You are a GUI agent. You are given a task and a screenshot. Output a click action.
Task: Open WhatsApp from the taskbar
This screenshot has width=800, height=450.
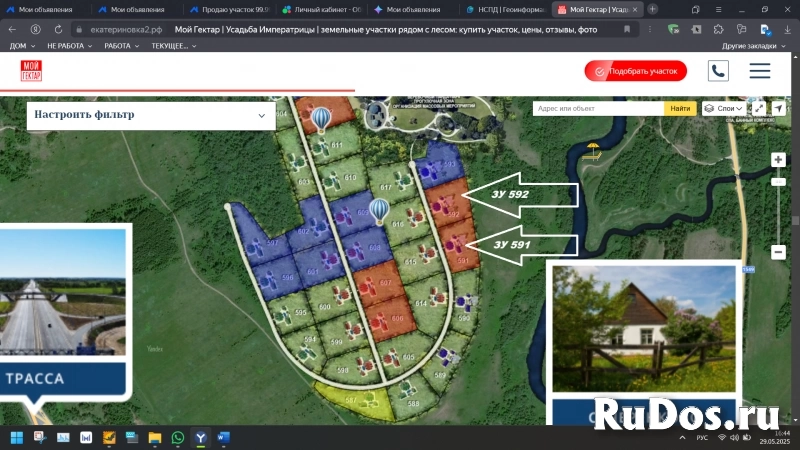178,437
